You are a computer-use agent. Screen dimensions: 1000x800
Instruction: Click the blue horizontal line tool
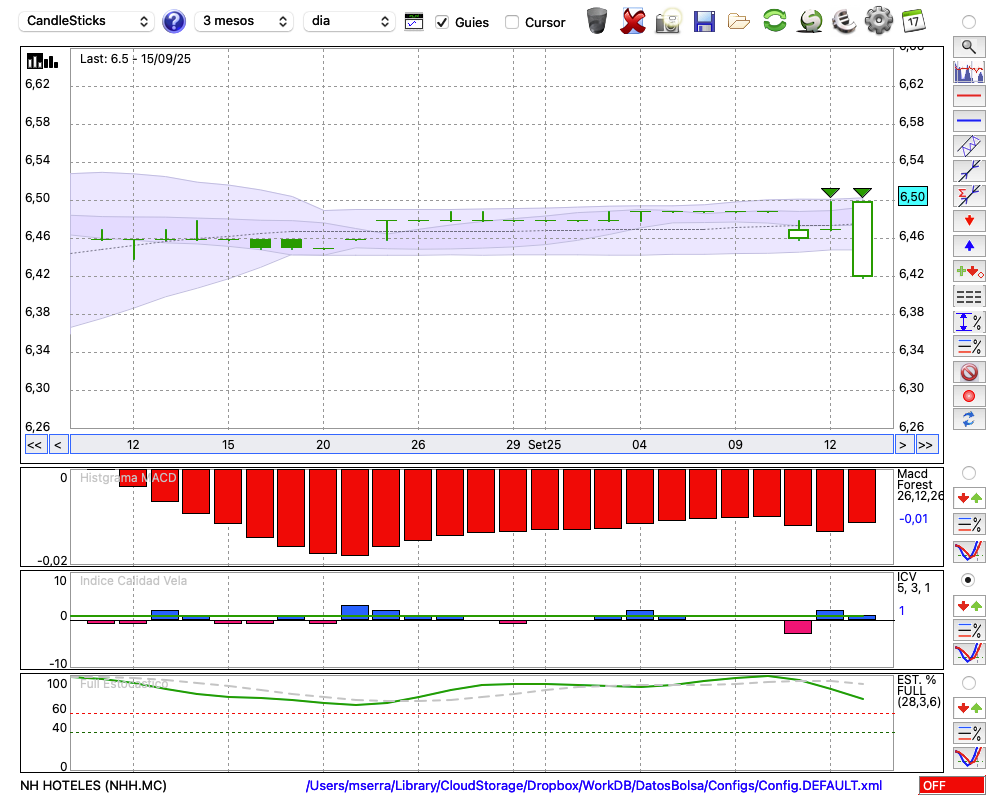tap(968, 121)
